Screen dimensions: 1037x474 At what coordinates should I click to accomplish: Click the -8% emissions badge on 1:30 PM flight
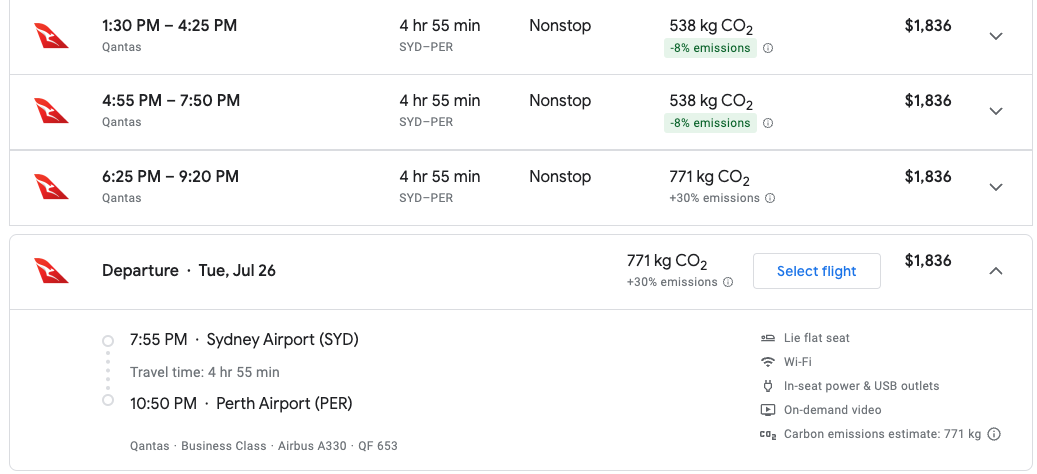[x=709, y=48]
